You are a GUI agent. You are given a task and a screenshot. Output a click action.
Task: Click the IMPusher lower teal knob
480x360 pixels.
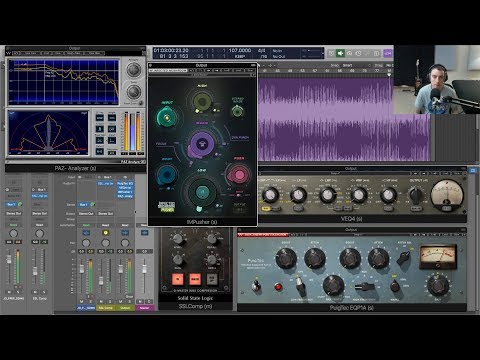[x=202, y=192]
